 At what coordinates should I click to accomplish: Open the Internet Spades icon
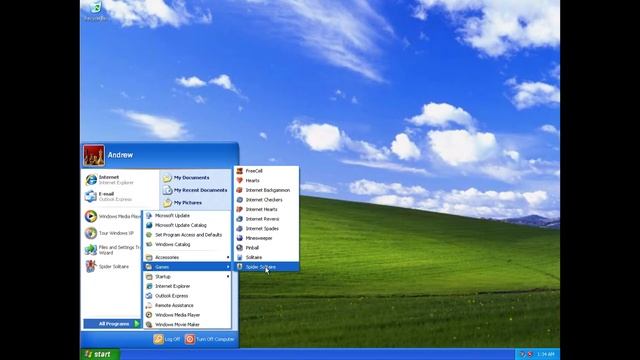[240, 229]
